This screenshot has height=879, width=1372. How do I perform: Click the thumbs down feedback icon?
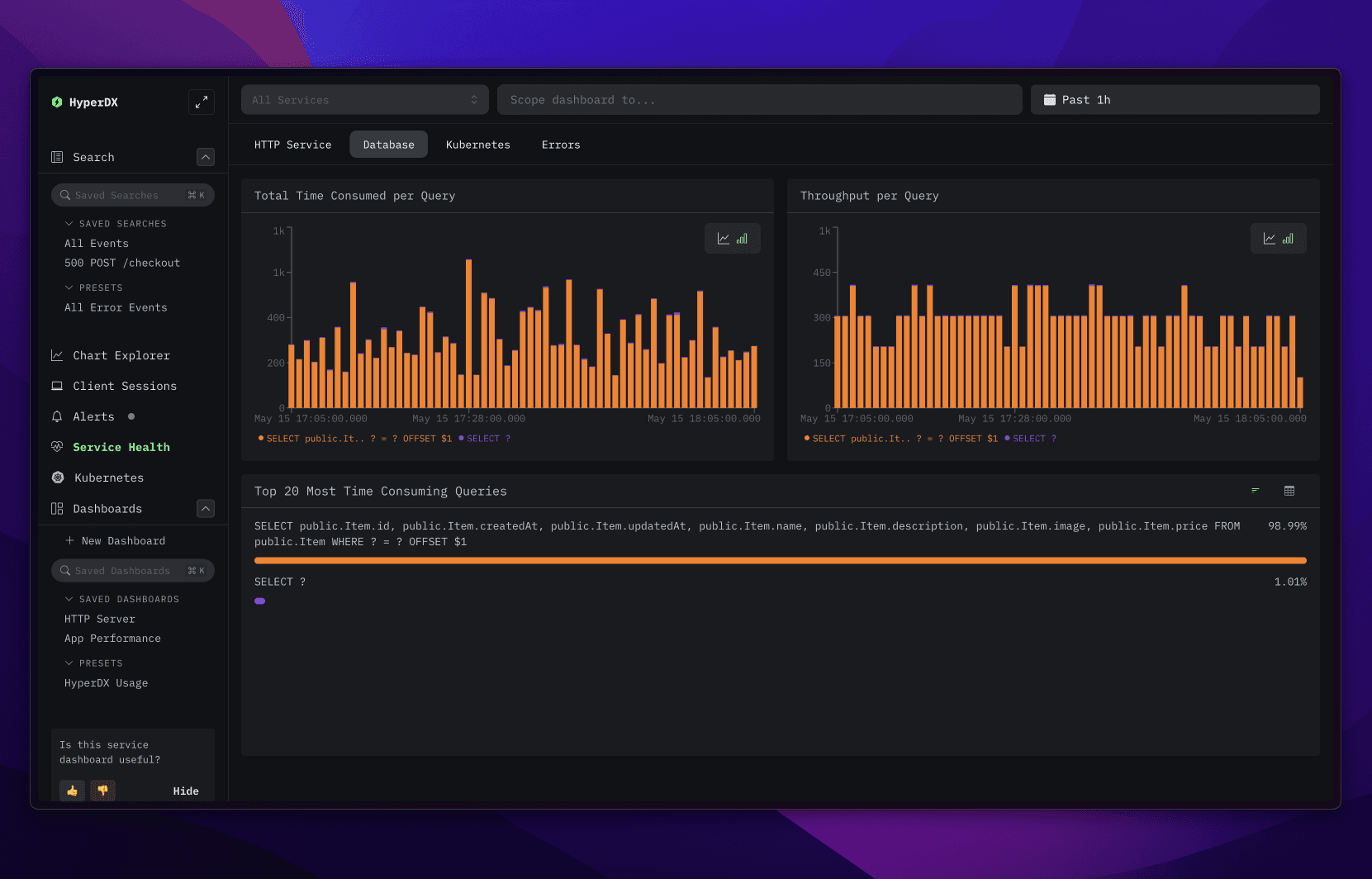click(x=102, y=791)
